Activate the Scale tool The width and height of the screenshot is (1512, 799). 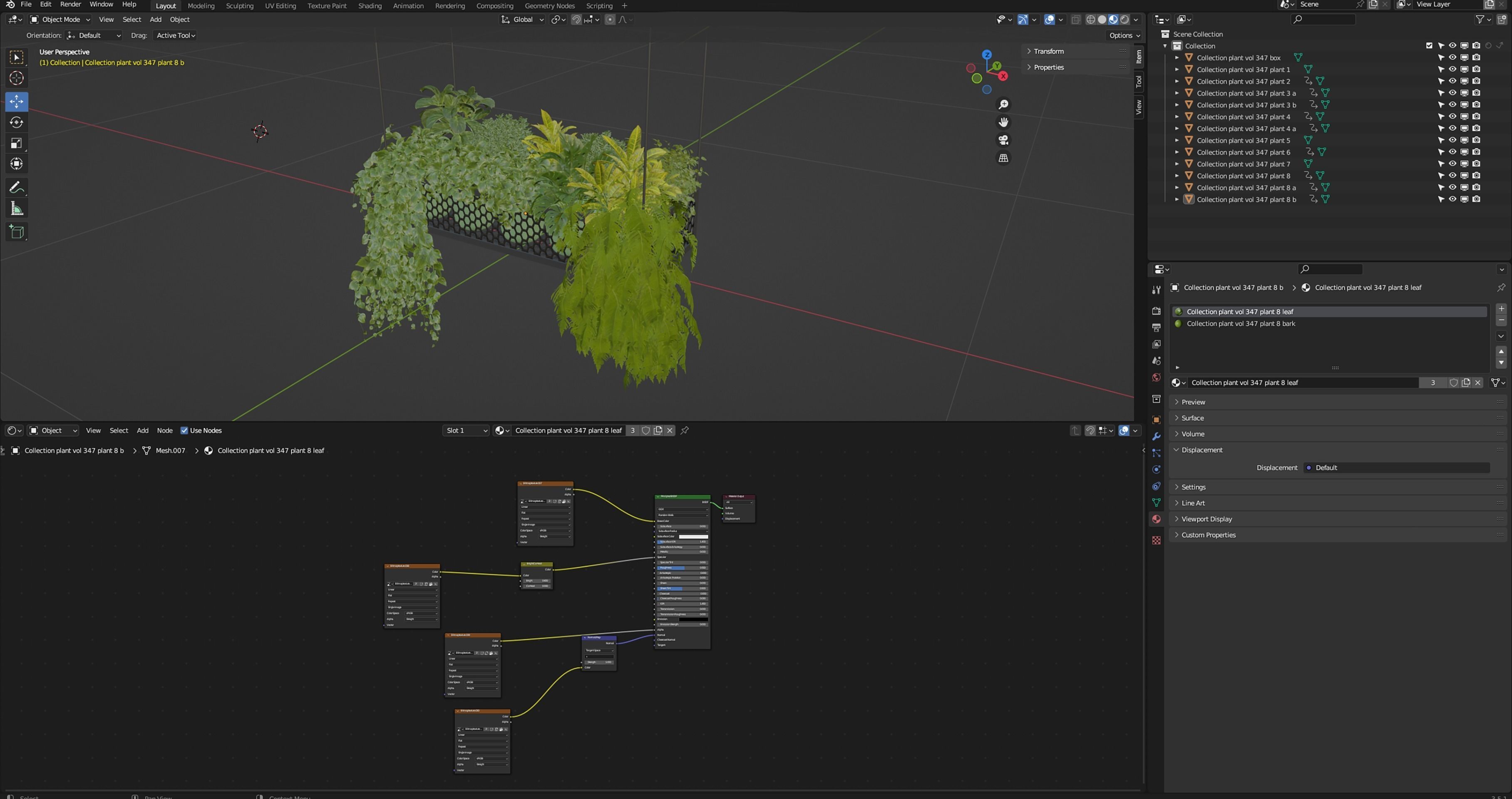(x=16, y=143)
